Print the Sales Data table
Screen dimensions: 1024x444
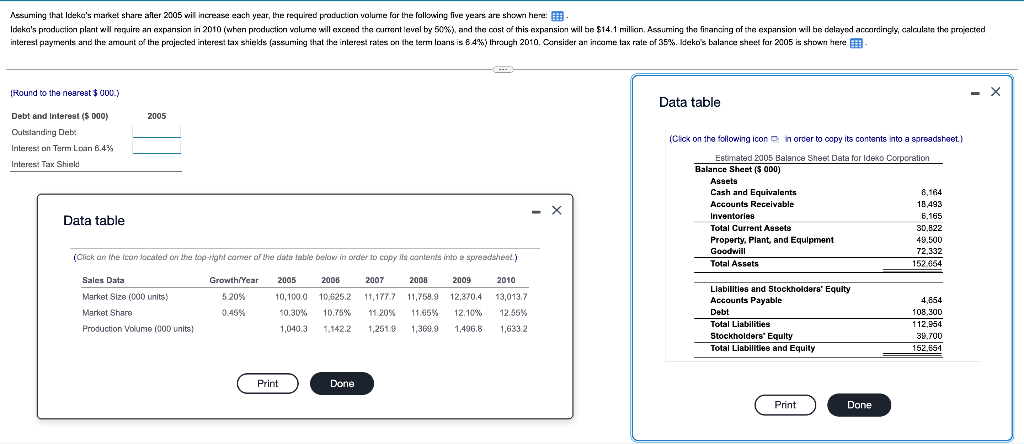click(268, 383)
